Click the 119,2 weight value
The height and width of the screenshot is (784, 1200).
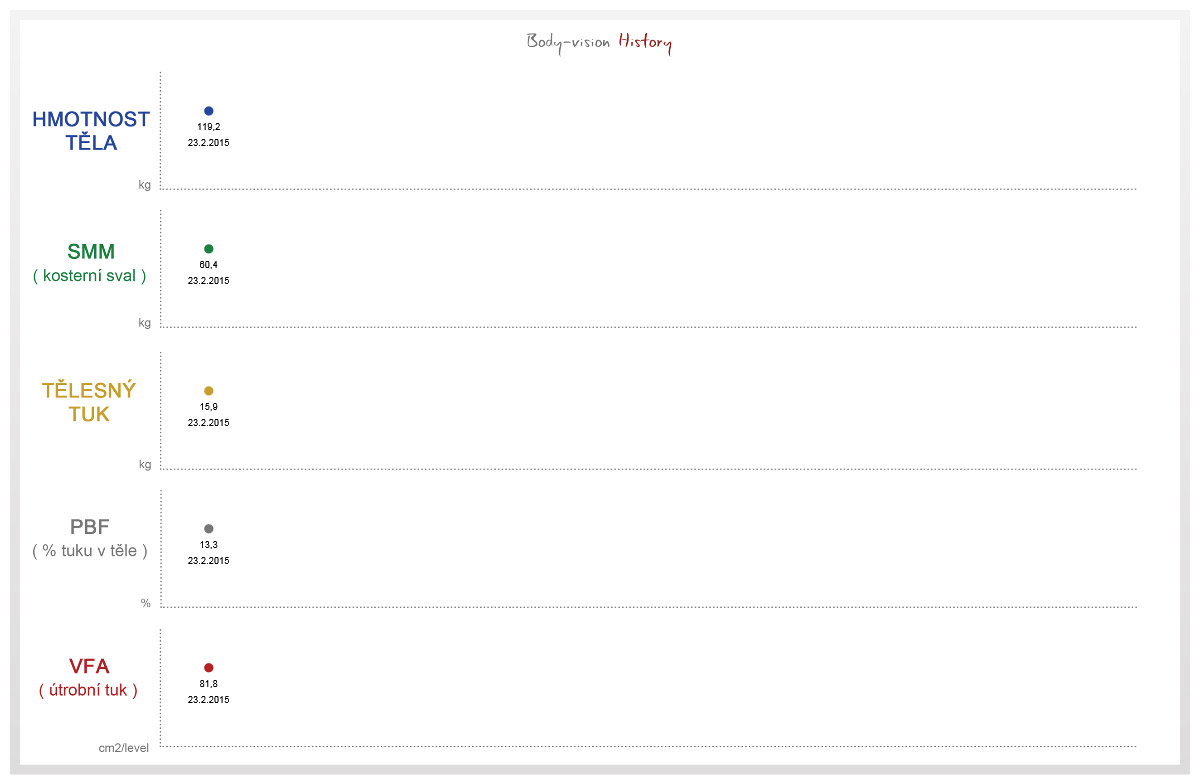coord(209,127)
